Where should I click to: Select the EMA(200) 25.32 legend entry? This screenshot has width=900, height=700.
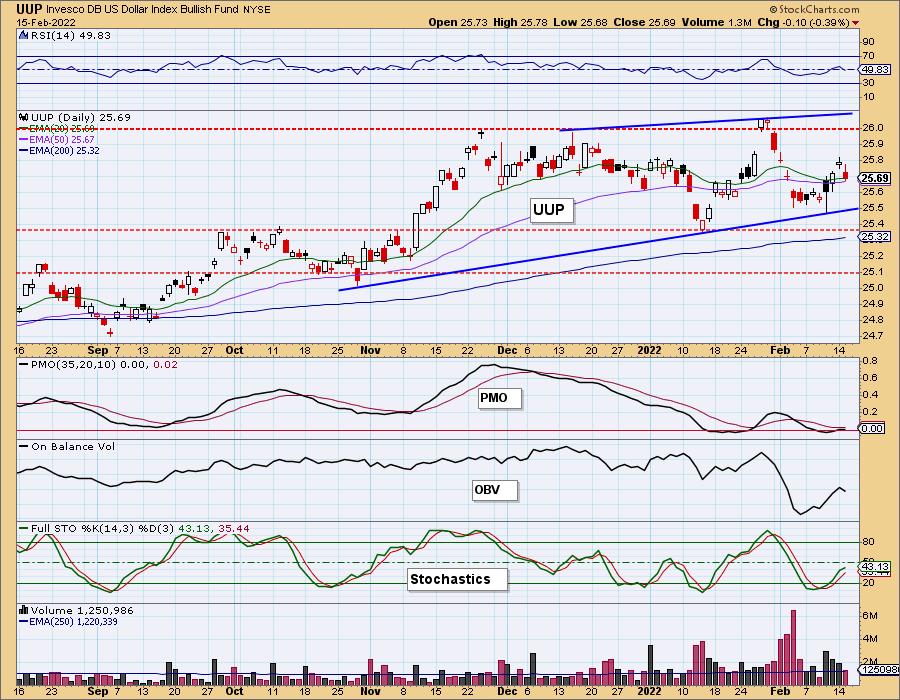[x=59, y=151]
